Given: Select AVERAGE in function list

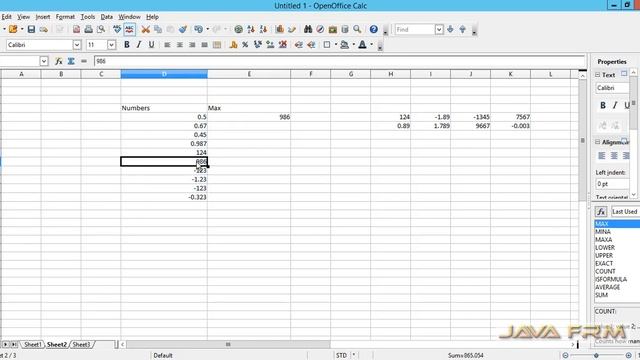Looking at the screenshot, I should pyautogui.click(x=607, y=287).
